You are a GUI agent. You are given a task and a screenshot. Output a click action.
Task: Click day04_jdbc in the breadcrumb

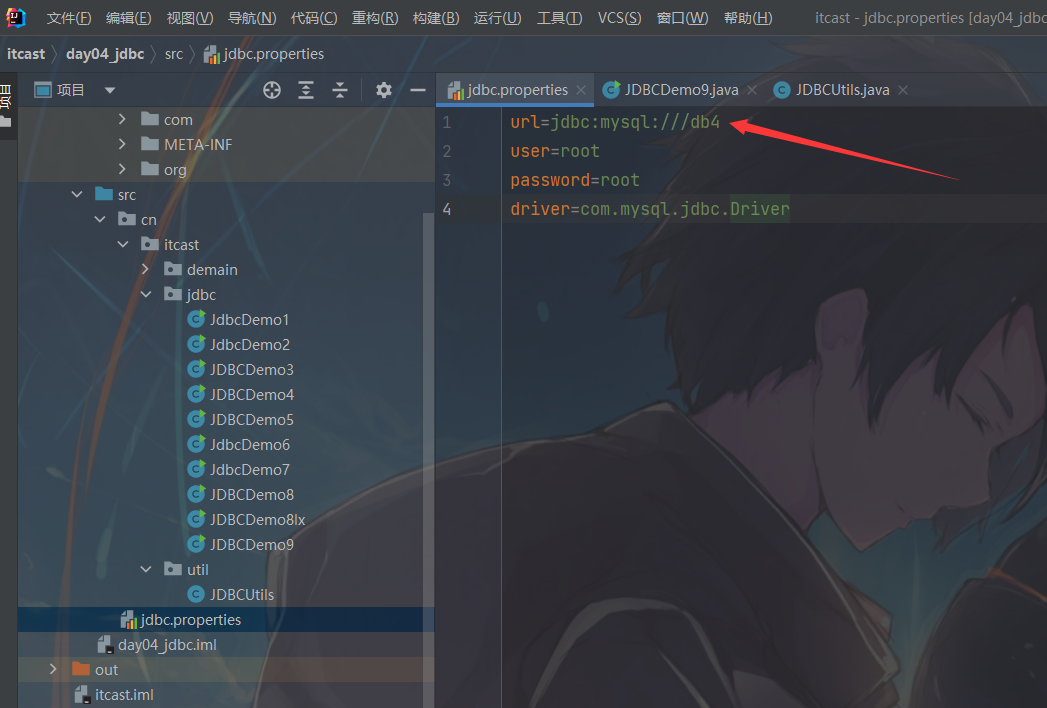coord(105,54)
